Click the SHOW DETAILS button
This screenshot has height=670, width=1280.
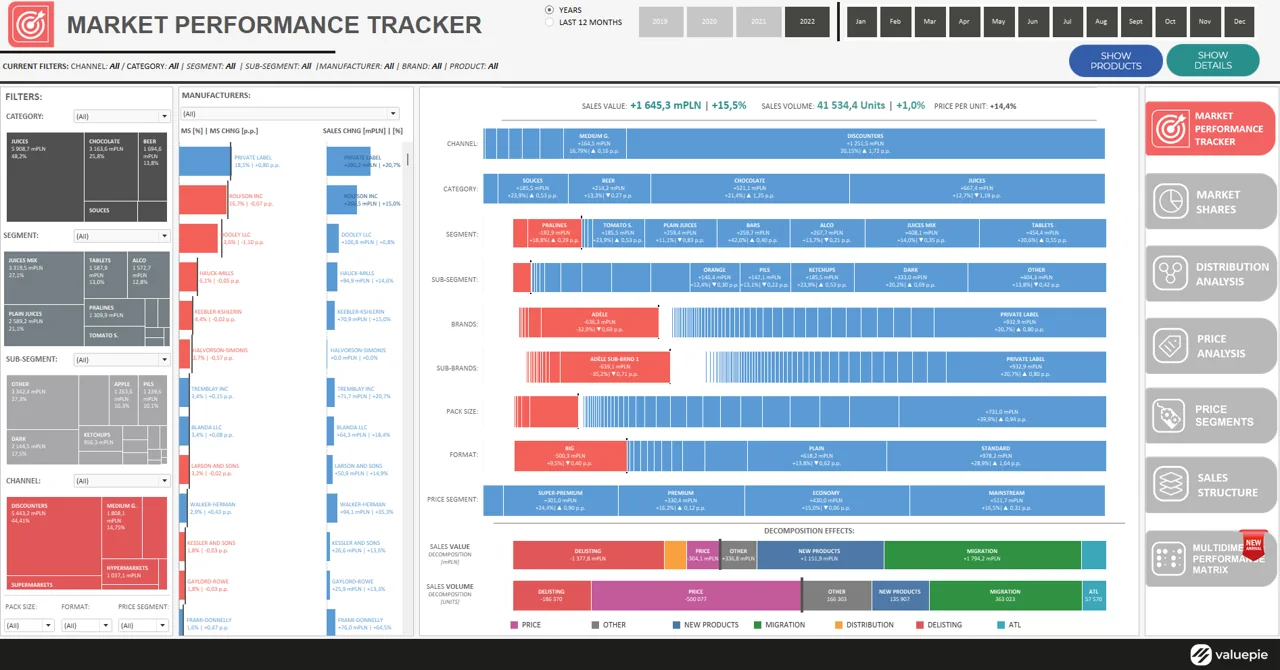tap(1213, 61)
